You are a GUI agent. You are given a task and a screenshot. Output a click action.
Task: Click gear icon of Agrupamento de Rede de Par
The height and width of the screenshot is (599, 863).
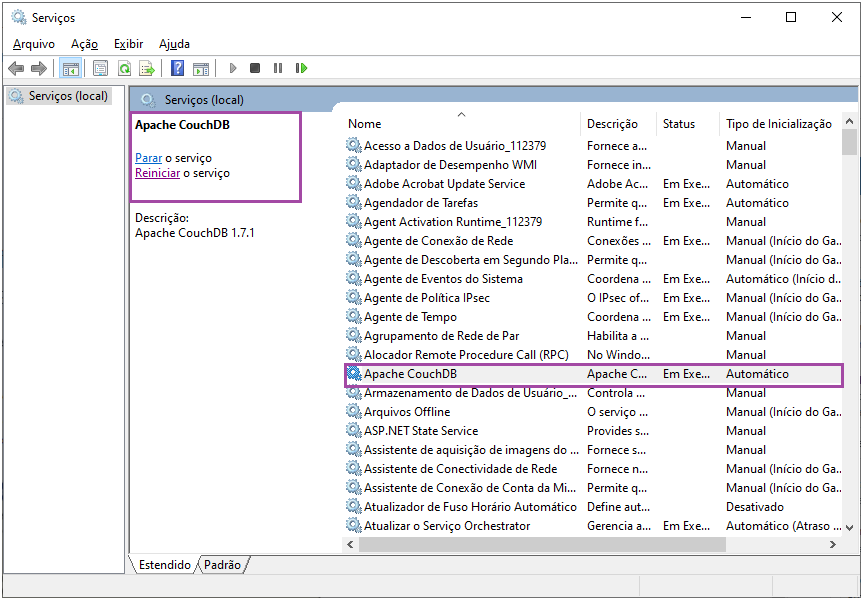[353, 336]
